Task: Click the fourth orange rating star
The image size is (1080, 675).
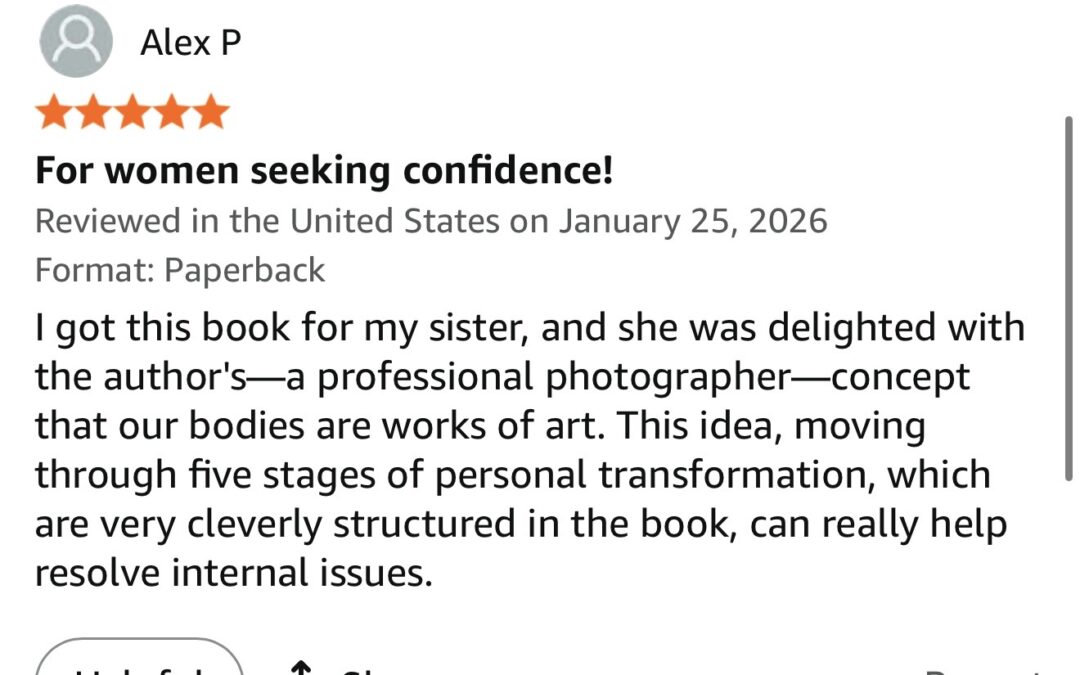Action: (x=171, y=113)
